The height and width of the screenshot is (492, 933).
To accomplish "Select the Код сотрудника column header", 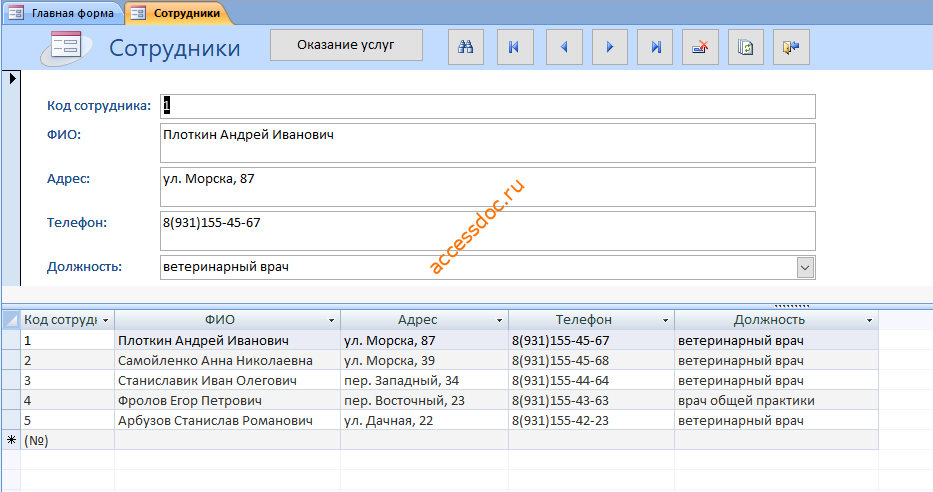I will coord(67,320).
